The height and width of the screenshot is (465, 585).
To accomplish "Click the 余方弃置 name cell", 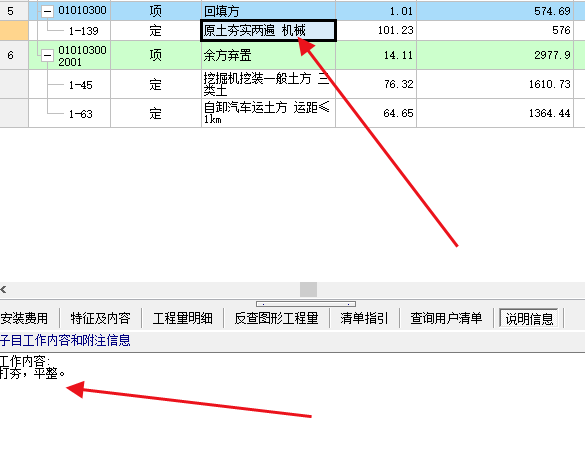I will click(x=268, y=56).
